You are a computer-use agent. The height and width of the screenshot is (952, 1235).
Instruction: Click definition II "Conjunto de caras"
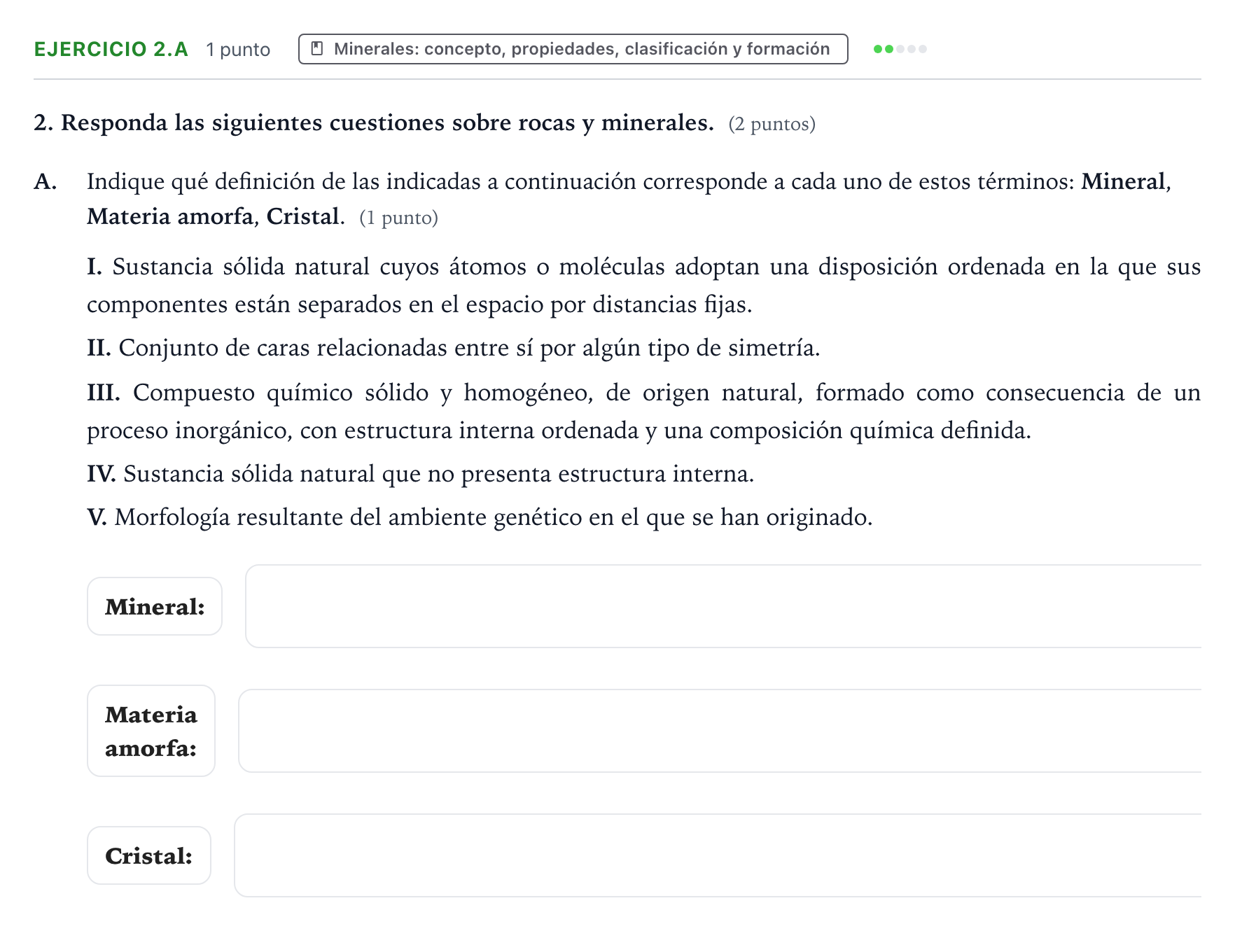[x=453, y=348]
